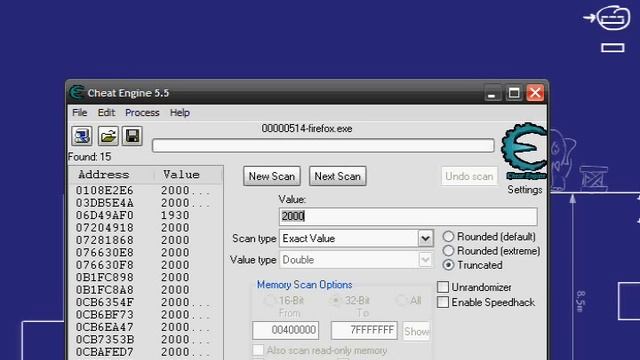Select the All scan option

402,301
